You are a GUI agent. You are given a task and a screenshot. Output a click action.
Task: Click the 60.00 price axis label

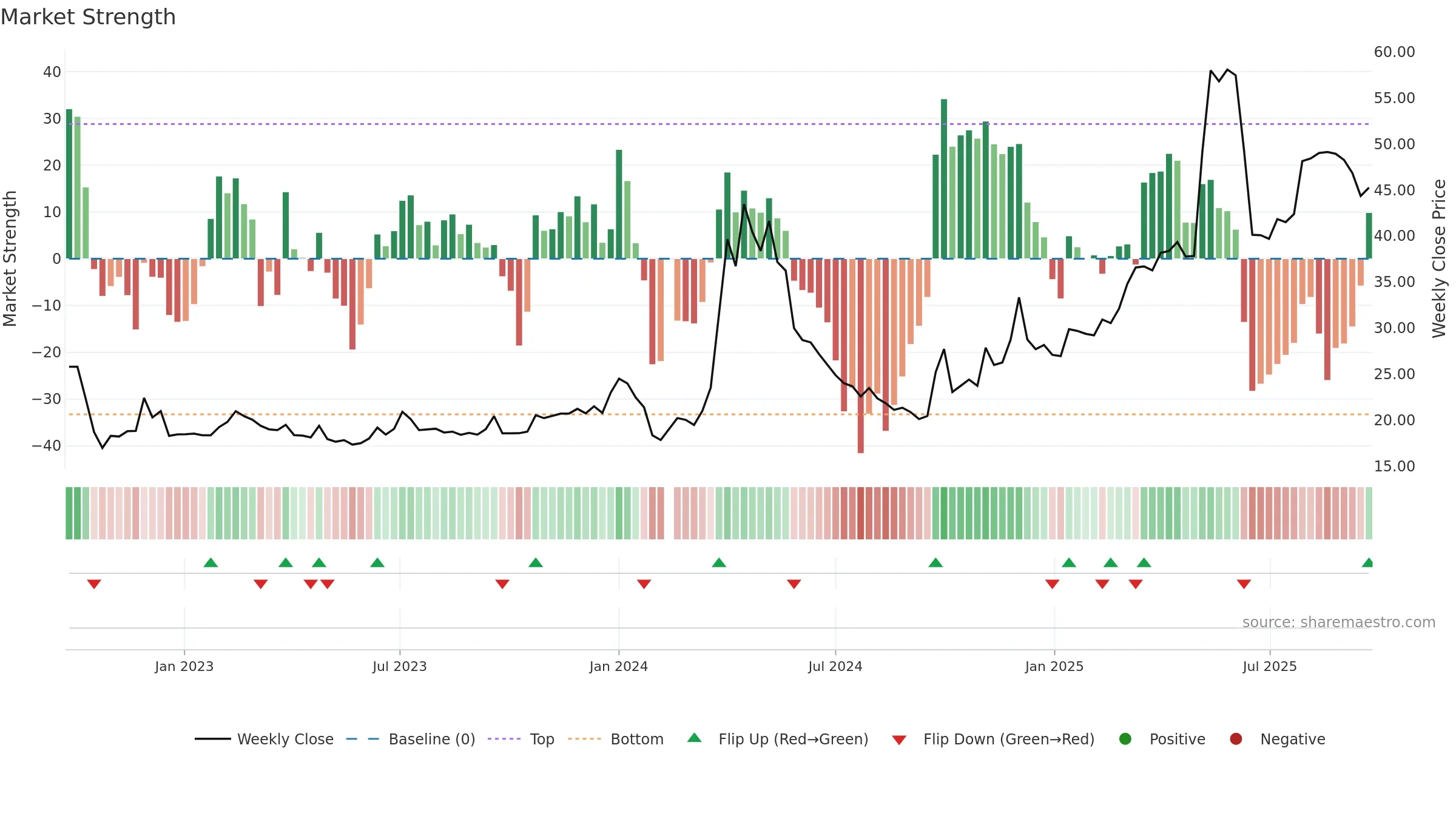[1395, 52]
